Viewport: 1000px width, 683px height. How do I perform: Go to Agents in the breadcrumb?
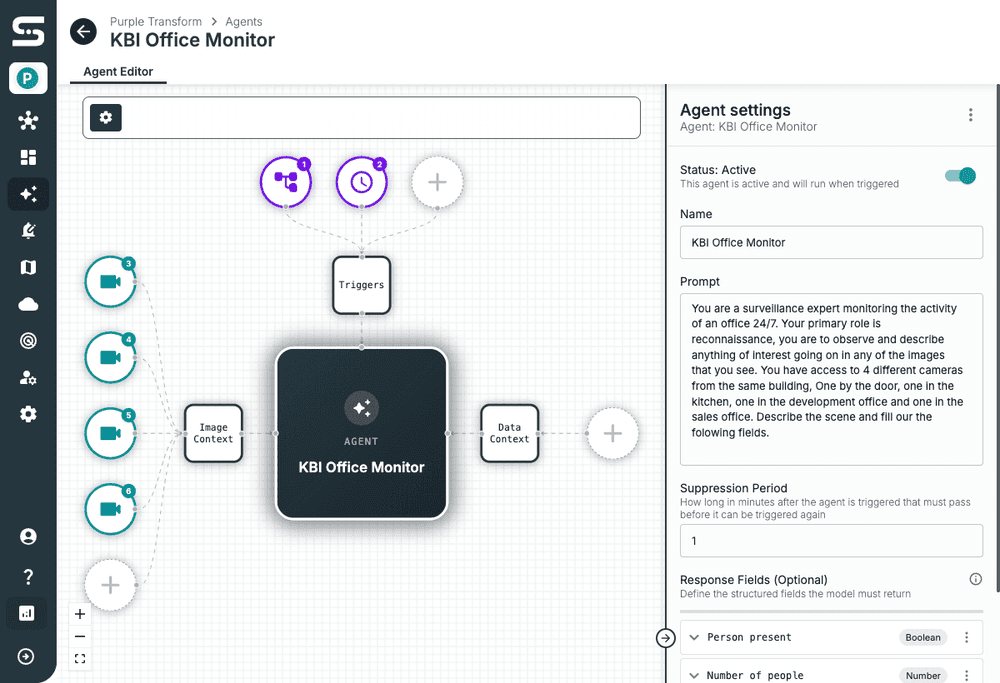[x=244, y=22]
